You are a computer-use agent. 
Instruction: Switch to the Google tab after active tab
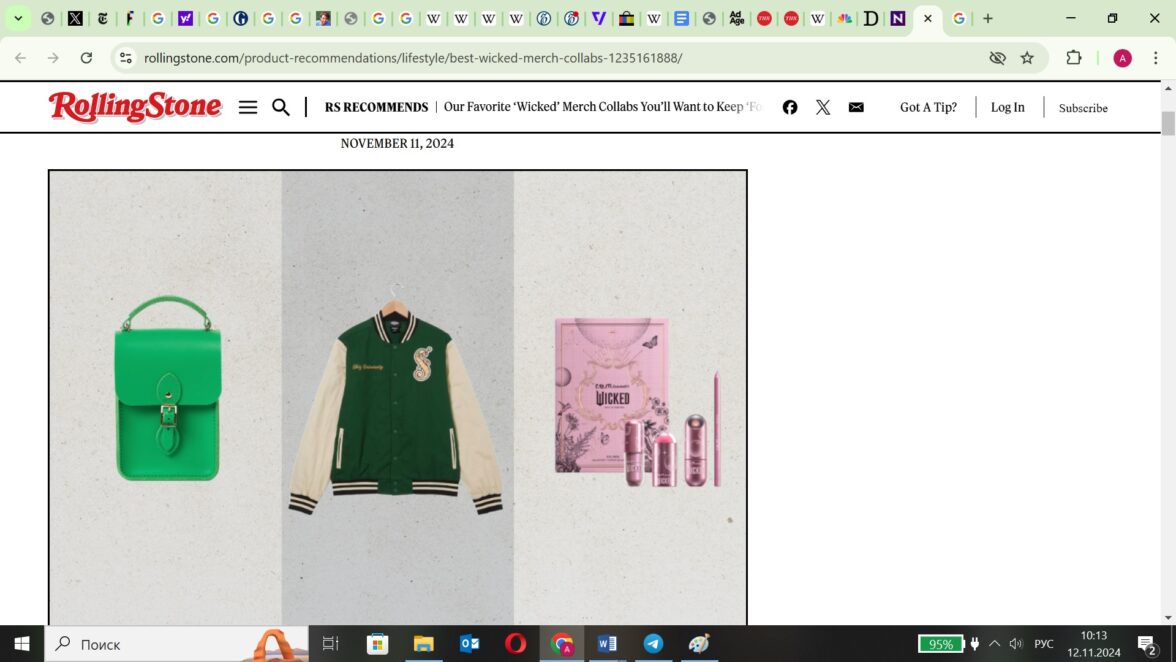958,19
